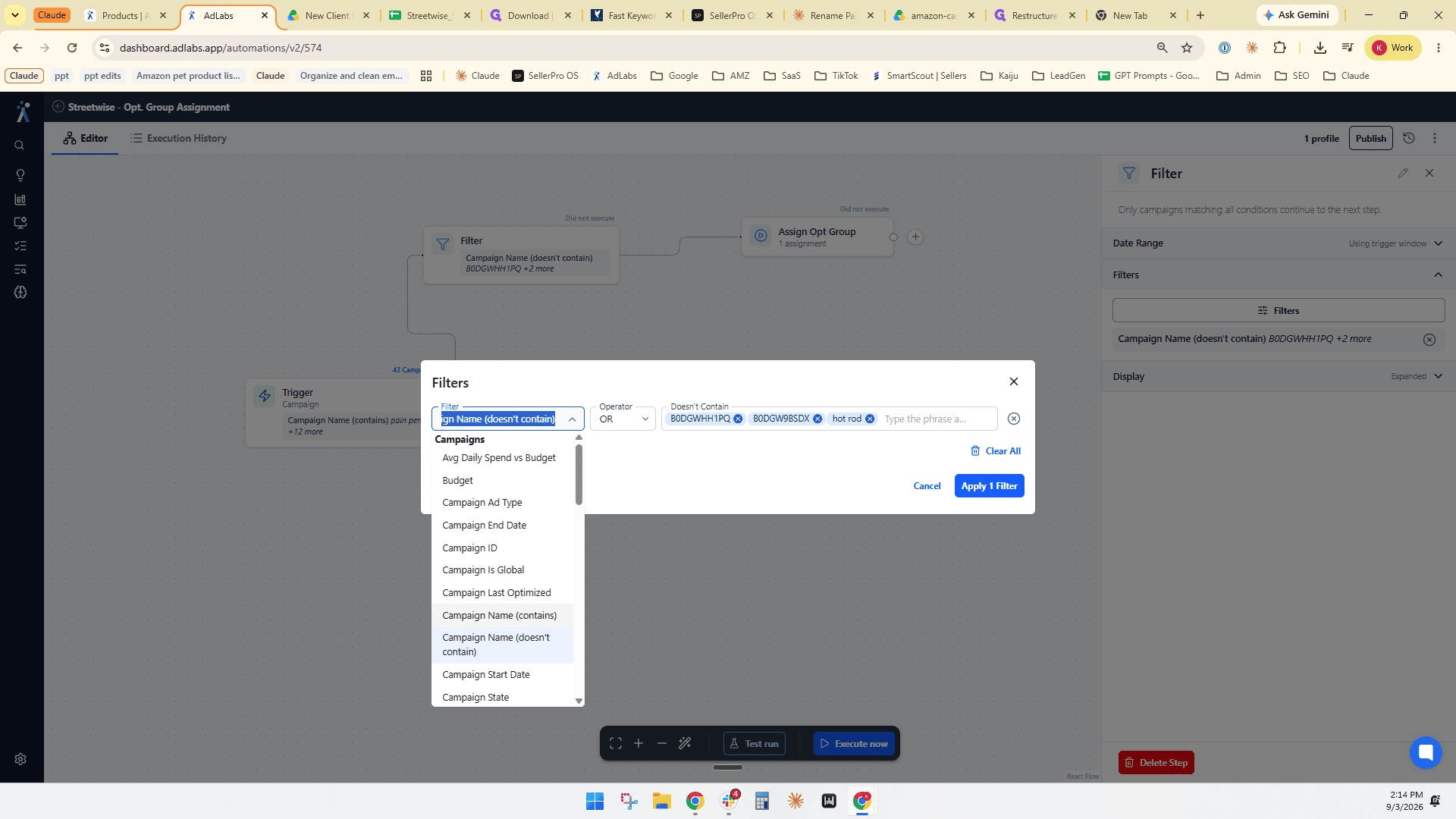This screenshot has width=1456, height=819.
Task: Click the AdLabs logo icon in sidebar
Action: point(23,111)
